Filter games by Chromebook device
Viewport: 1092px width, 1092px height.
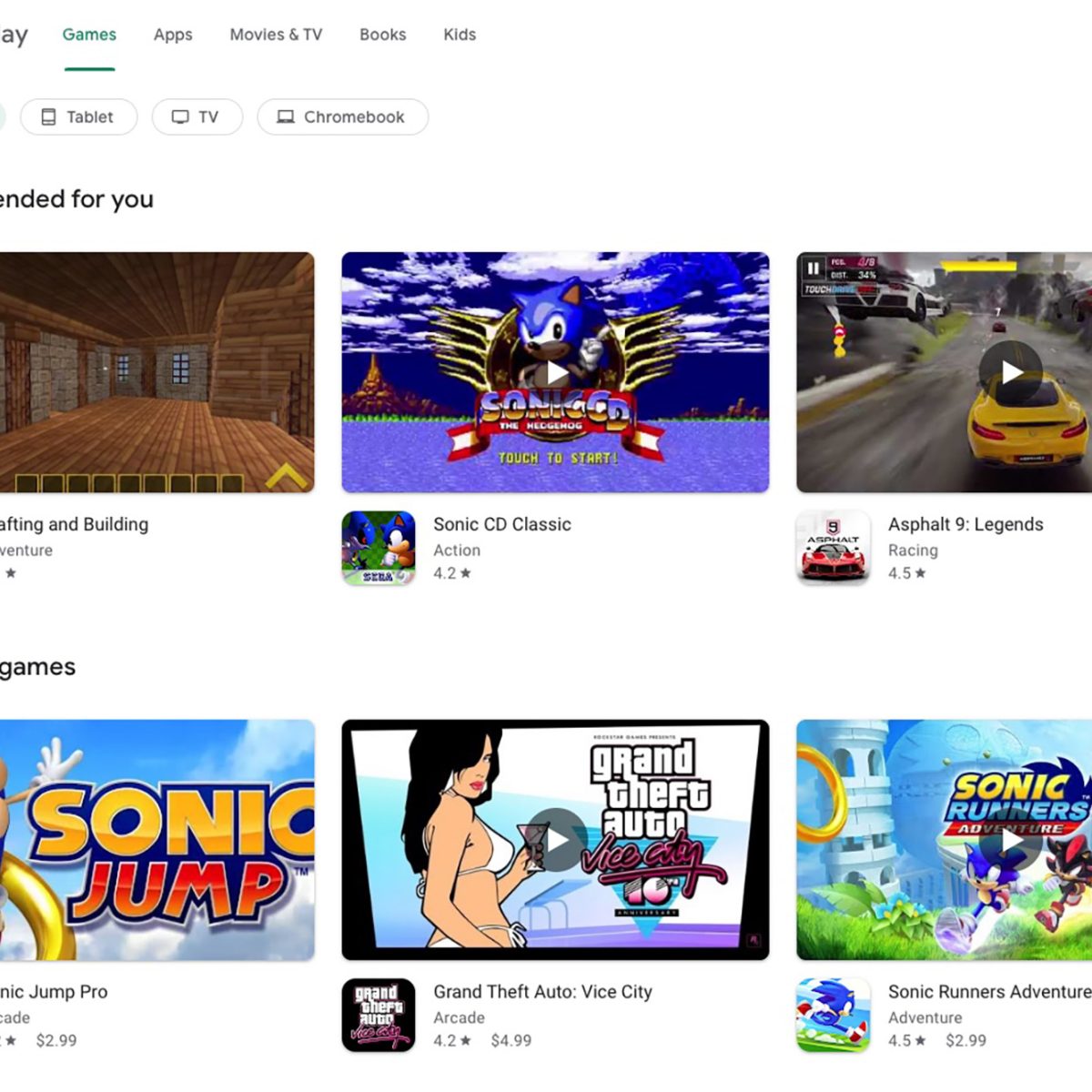click(342, 117)
